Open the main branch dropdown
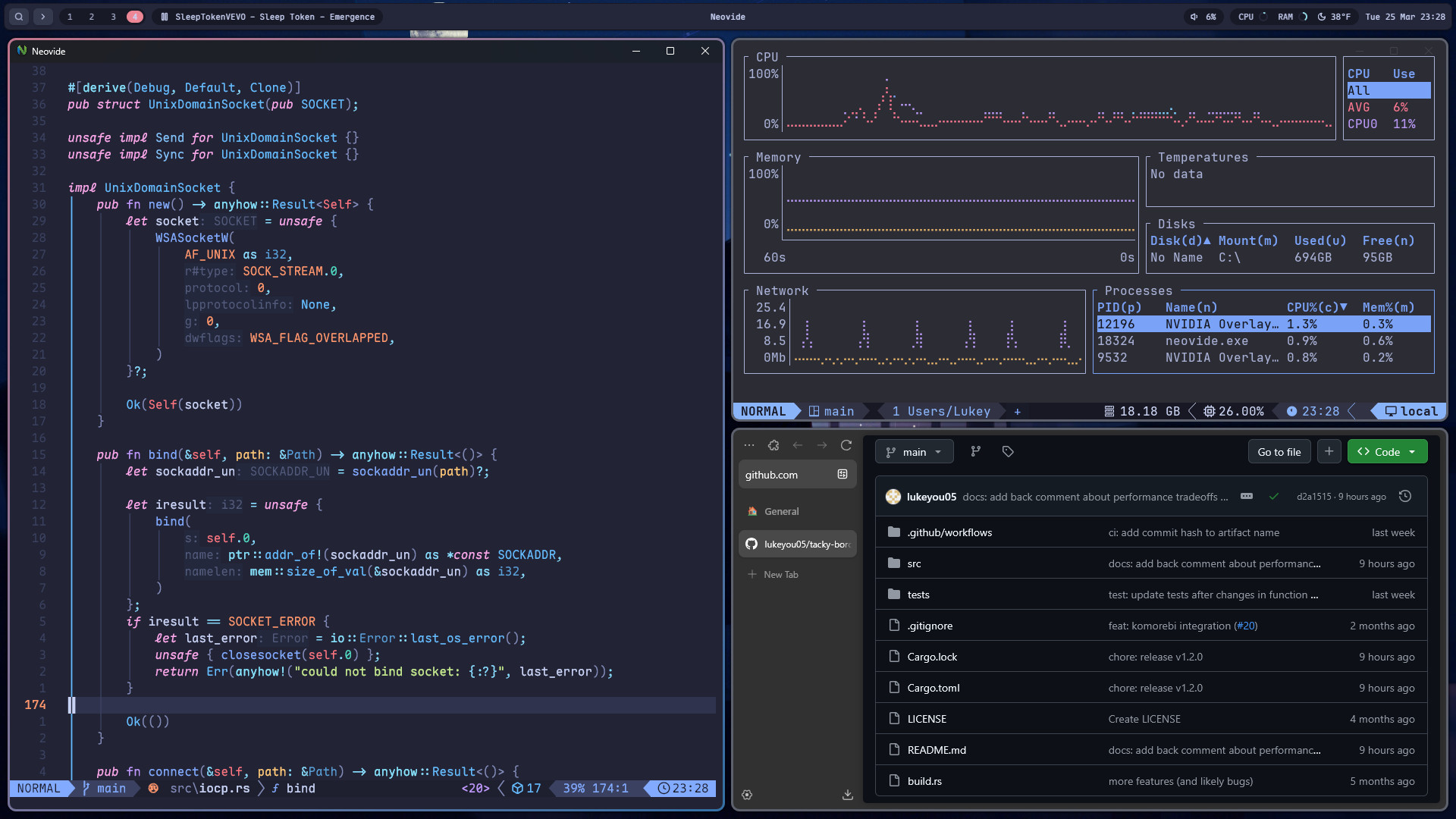Image resolution: width=1456 pixels, height=819 pixels. [914, 452]
